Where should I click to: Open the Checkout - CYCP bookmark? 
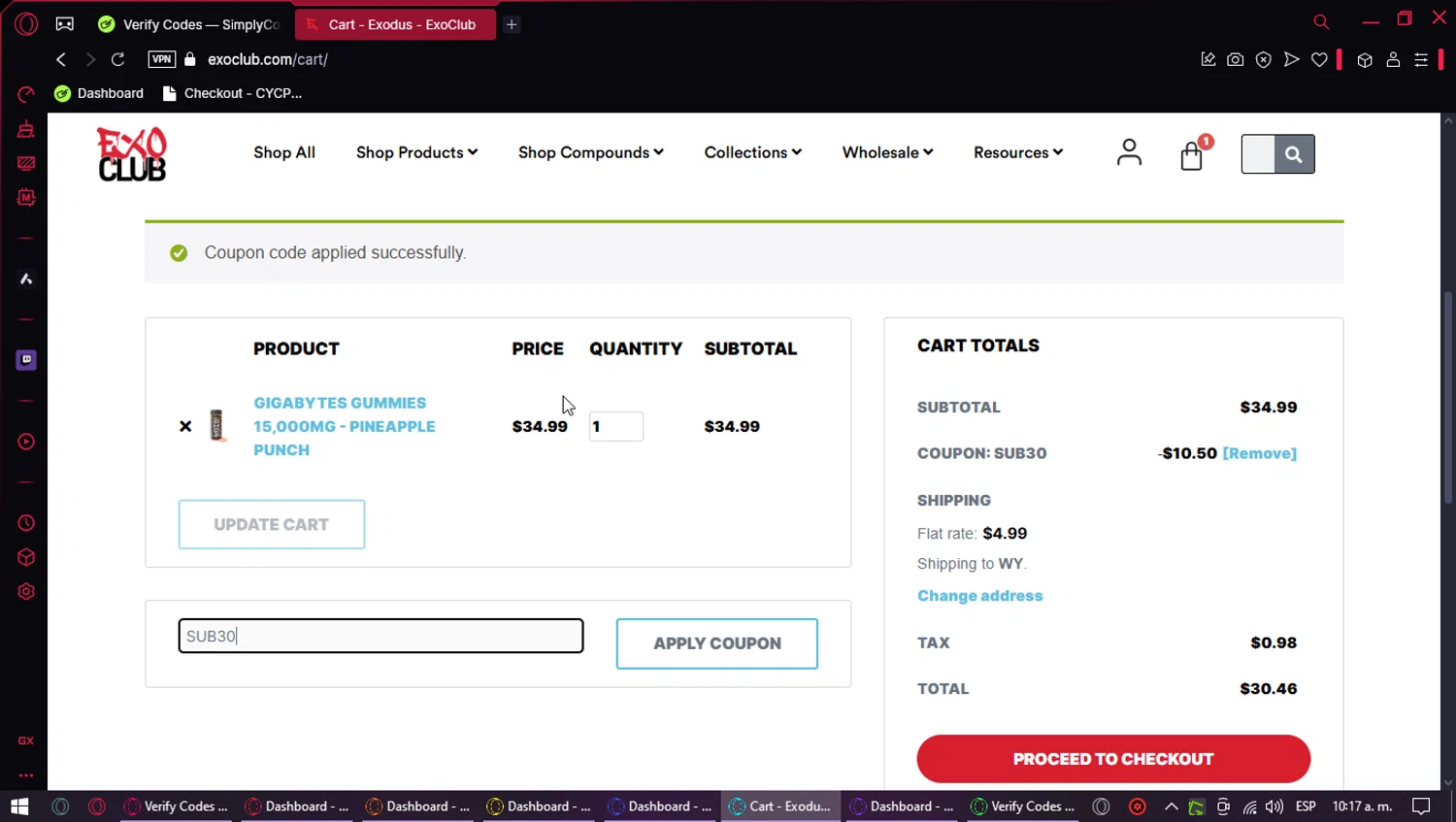pos(232,93)
